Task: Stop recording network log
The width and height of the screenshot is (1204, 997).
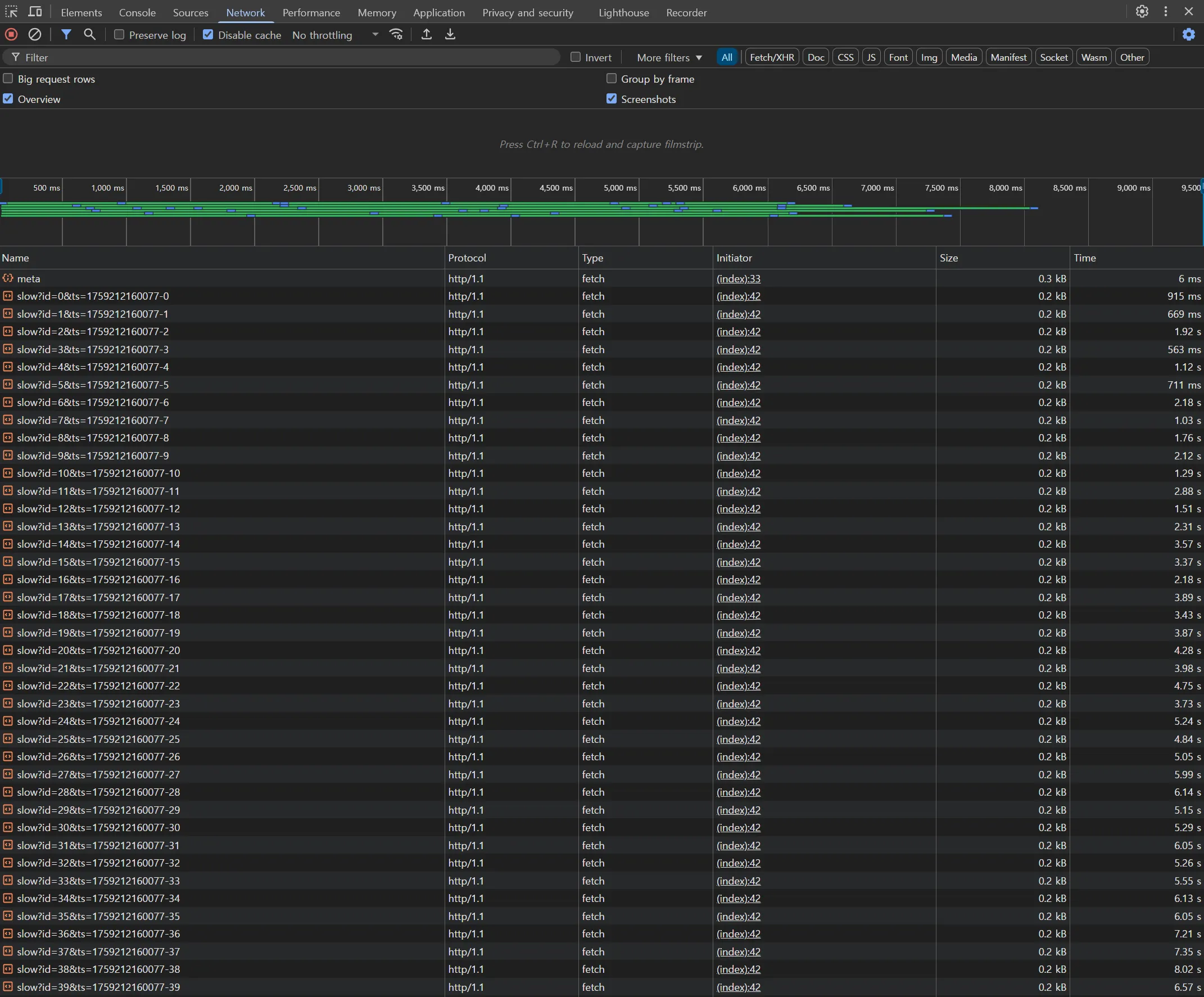Action: [11, 34]
